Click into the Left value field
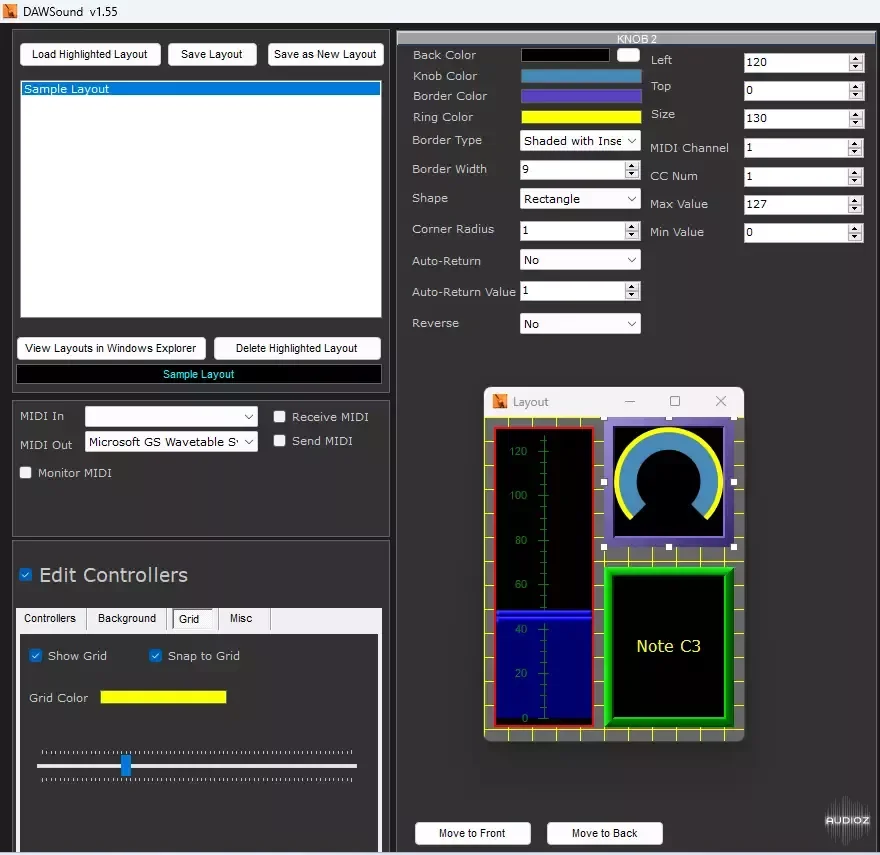Viewport: 880px width, 855px height. [x=796, y=62]
